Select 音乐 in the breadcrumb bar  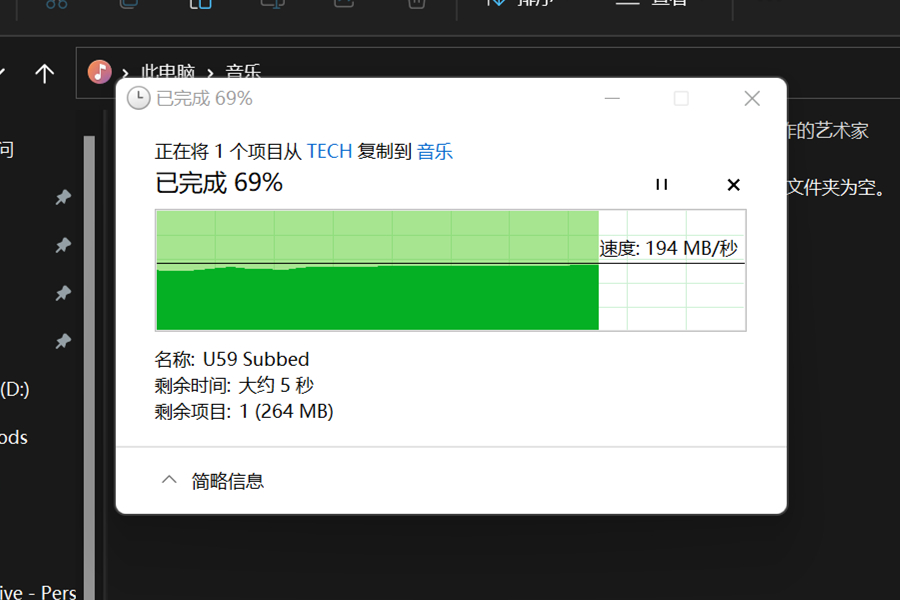(244, 72)
